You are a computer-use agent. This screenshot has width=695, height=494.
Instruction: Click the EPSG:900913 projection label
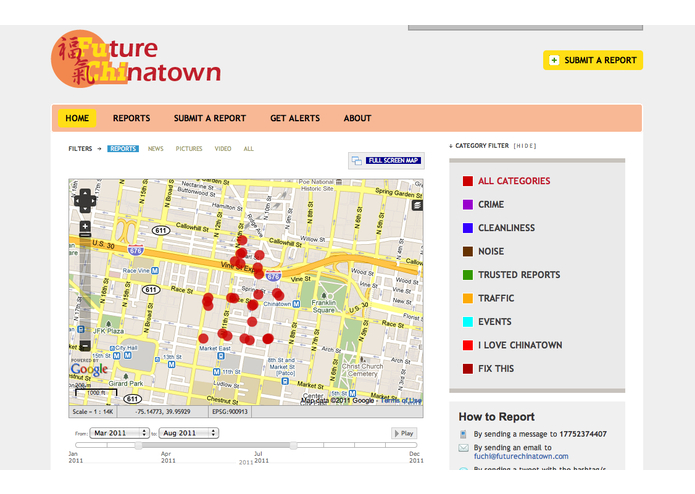tap(230, 412)
